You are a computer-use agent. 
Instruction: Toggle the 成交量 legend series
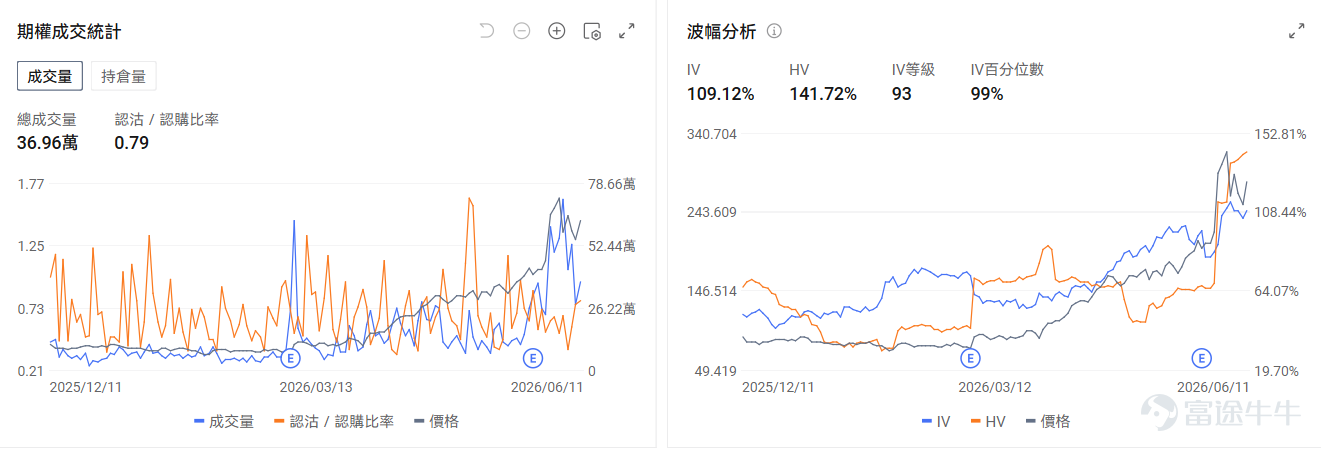(x=224, y=422)
